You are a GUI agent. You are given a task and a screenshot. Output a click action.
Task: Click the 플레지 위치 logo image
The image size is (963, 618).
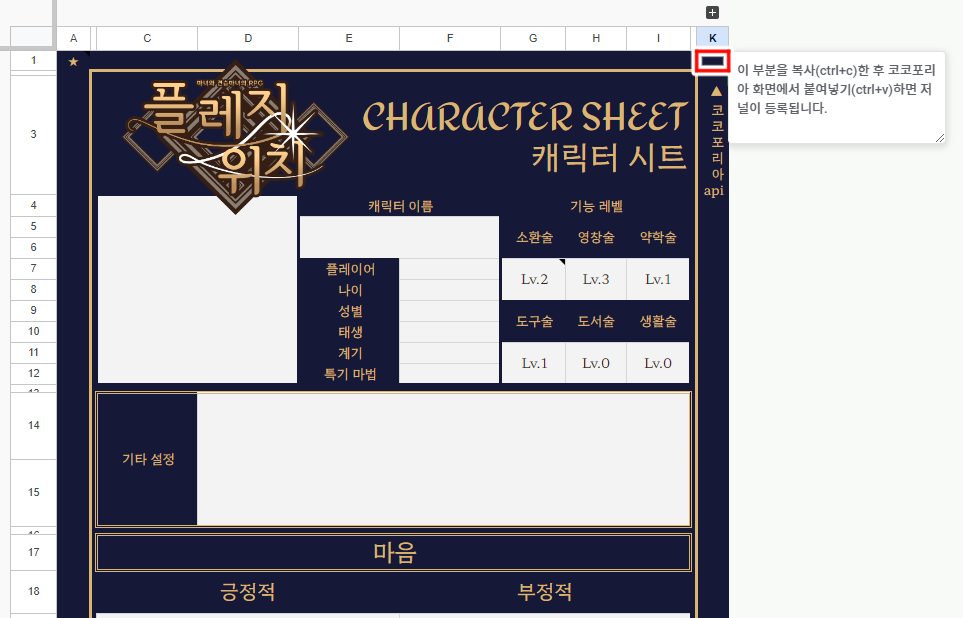point(235,136)
